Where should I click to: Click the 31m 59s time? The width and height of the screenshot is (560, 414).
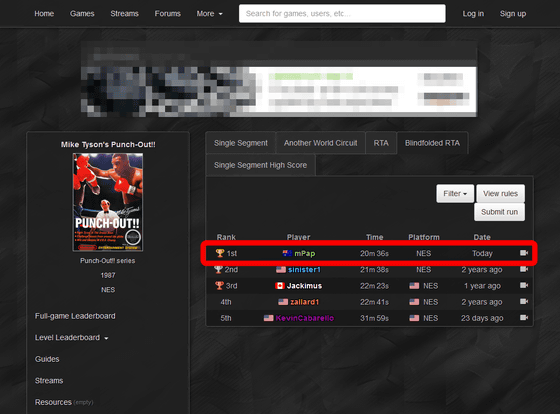click(374, 318)
